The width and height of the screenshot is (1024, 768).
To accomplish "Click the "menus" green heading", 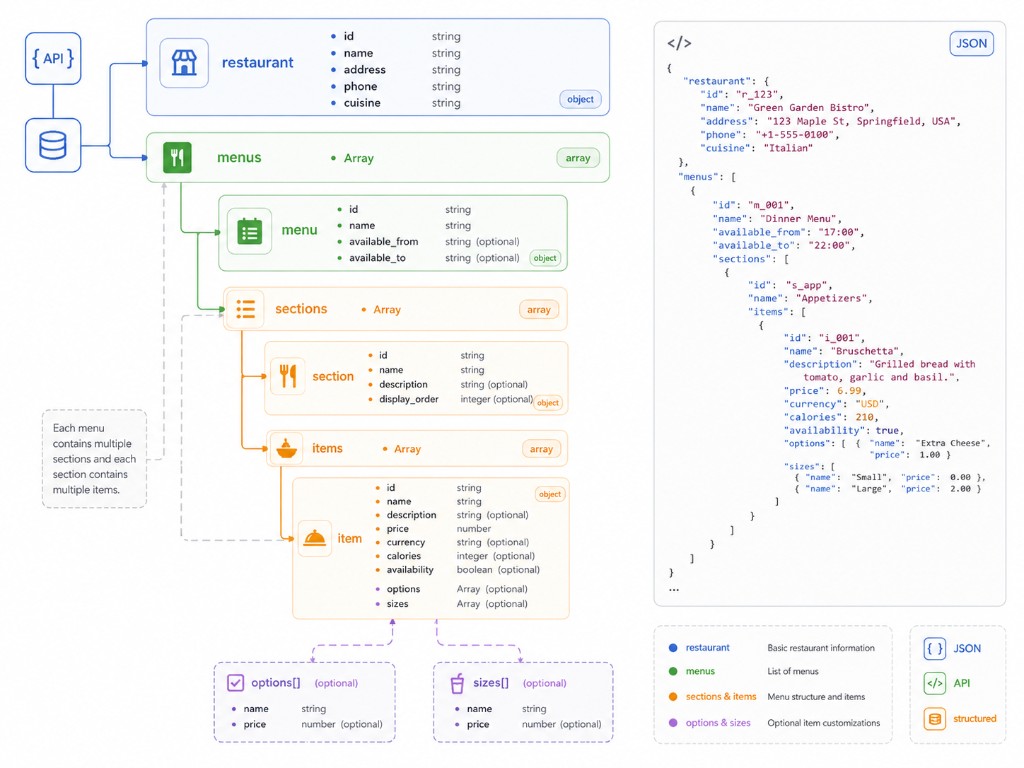I will click(239, 157).
